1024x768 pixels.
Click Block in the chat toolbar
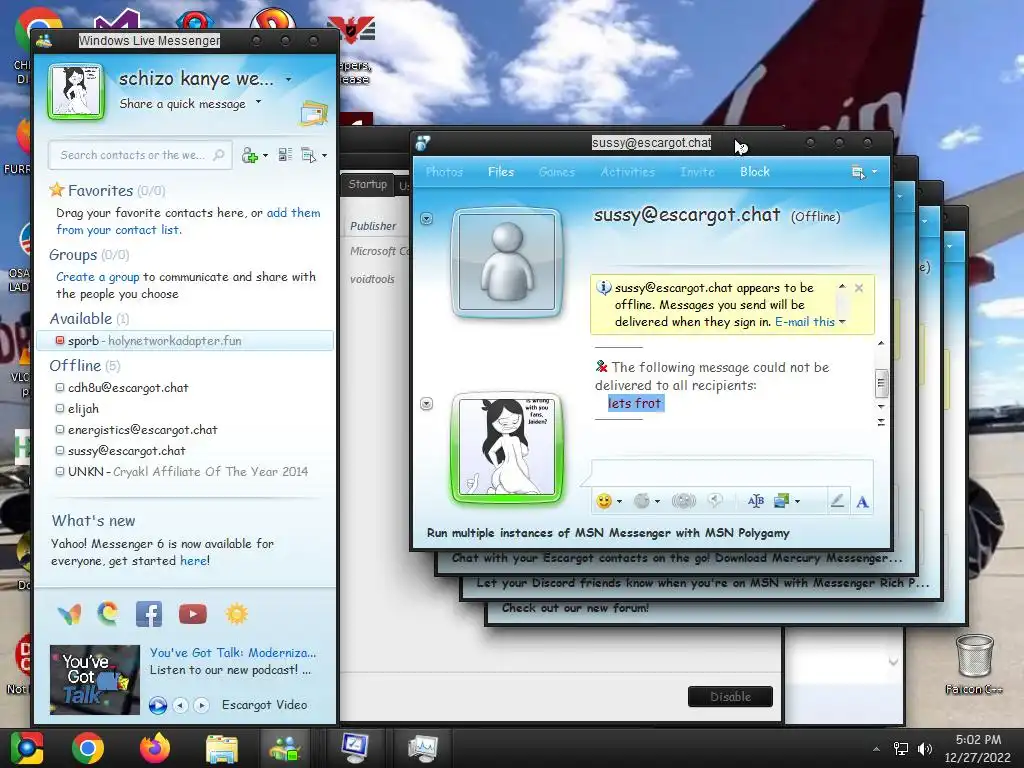755,172
